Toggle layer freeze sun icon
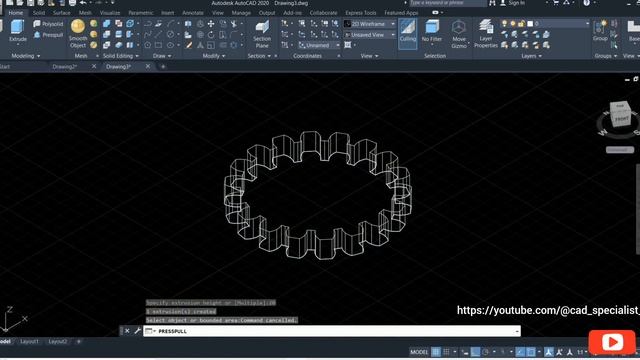640x360 pixels. tap(513, 24)
